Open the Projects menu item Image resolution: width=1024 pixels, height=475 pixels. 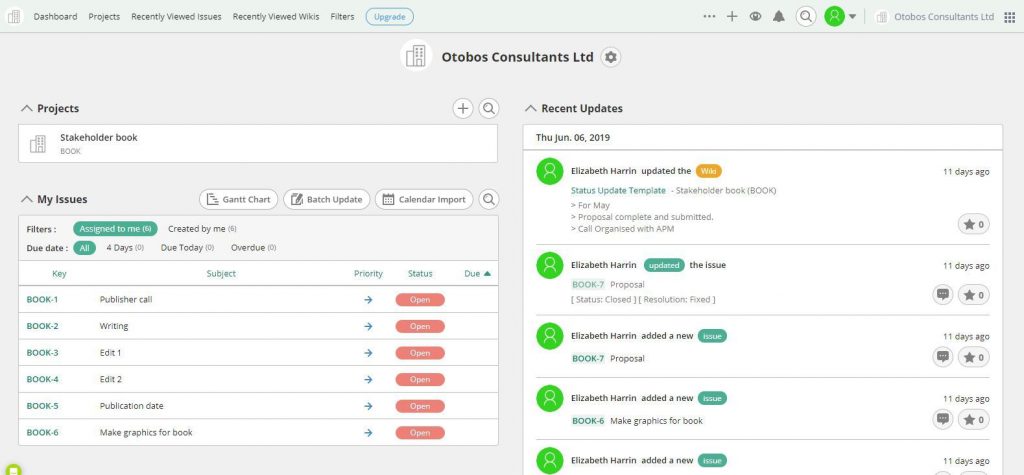coord(104,16)
